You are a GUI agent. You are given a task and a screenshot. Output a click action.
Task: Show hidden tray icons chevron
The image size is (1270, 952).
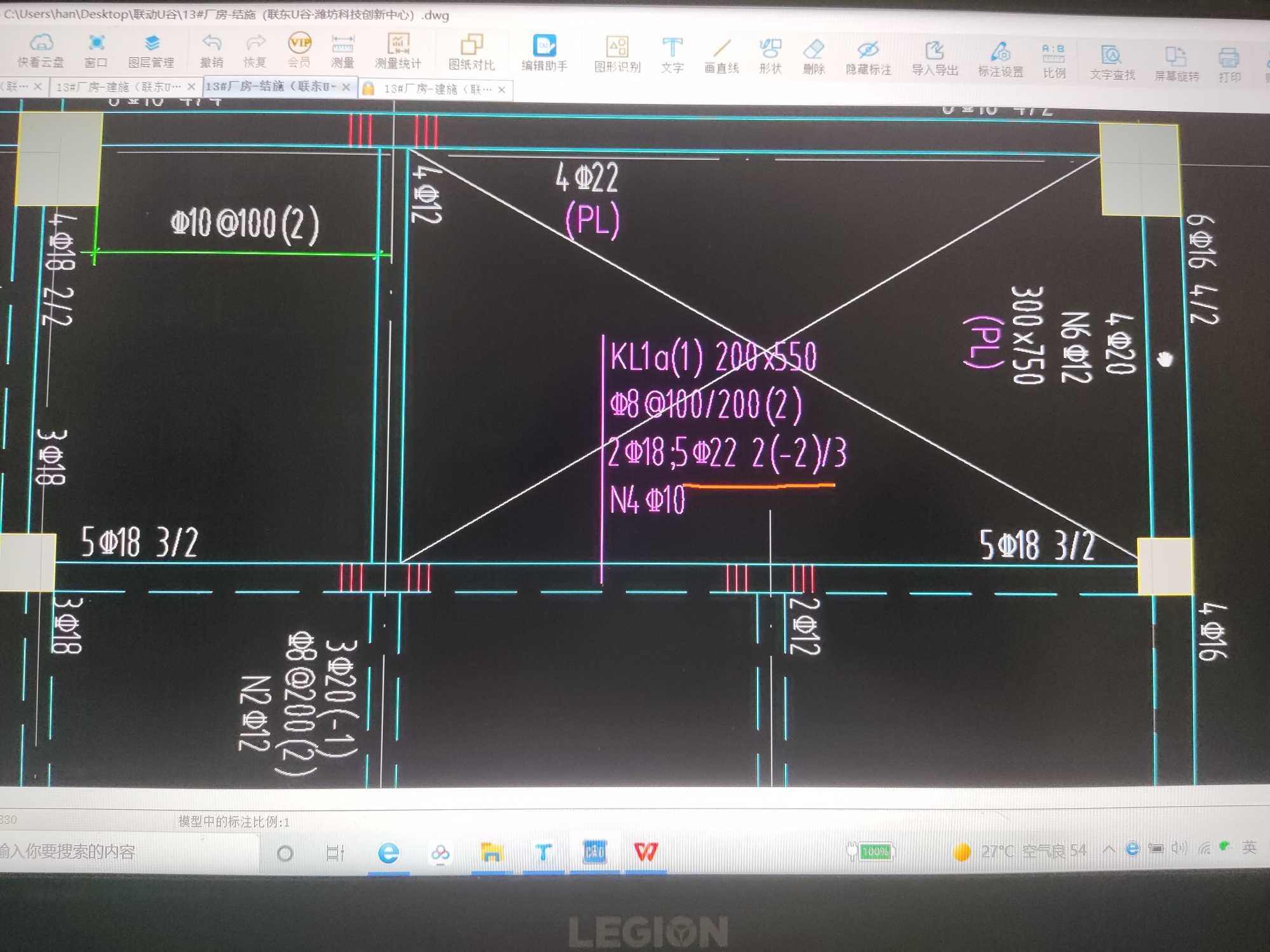pos(1108,849)
